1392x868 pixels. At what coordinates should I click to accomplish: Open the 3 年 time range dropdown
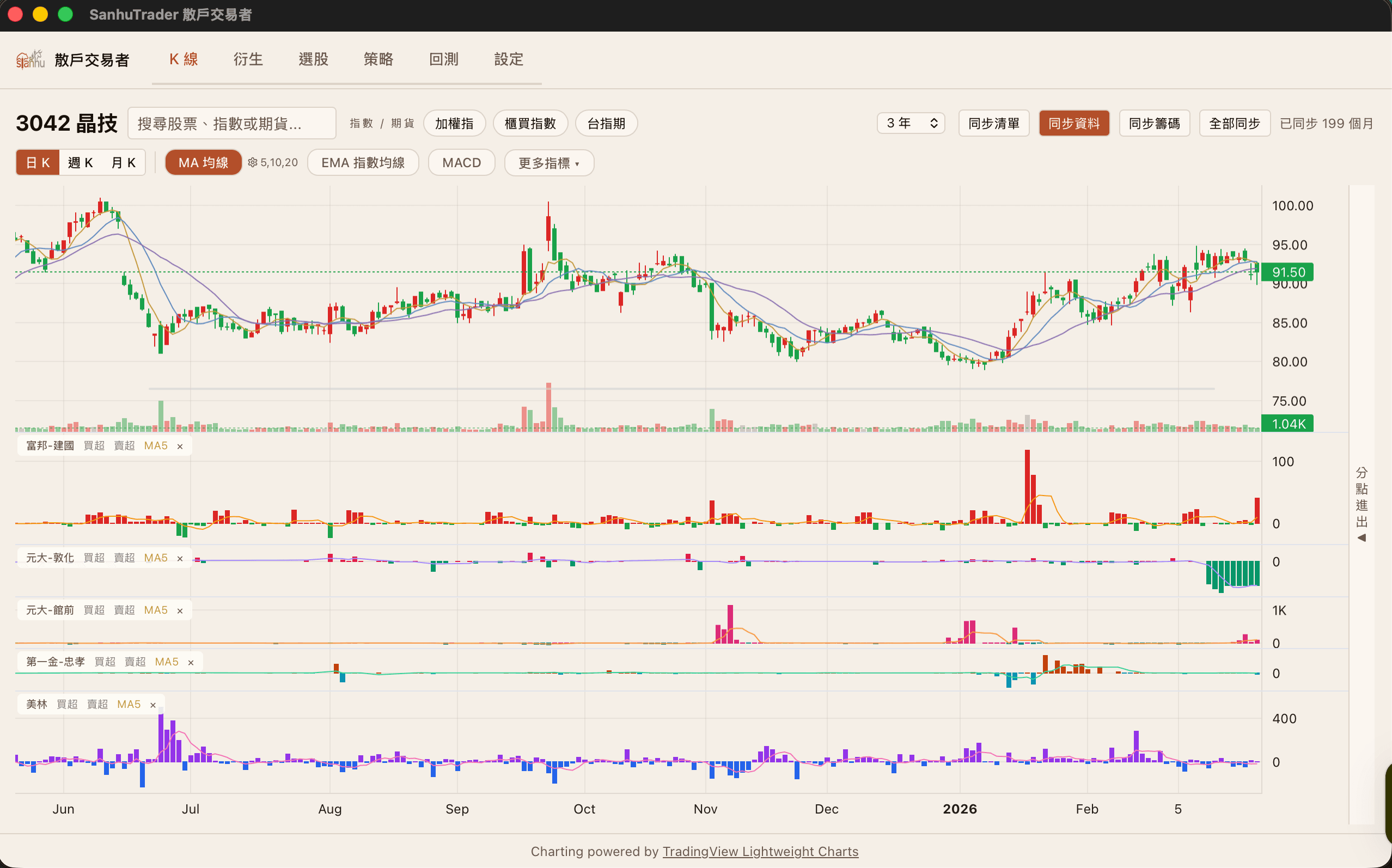click(911, 123)
